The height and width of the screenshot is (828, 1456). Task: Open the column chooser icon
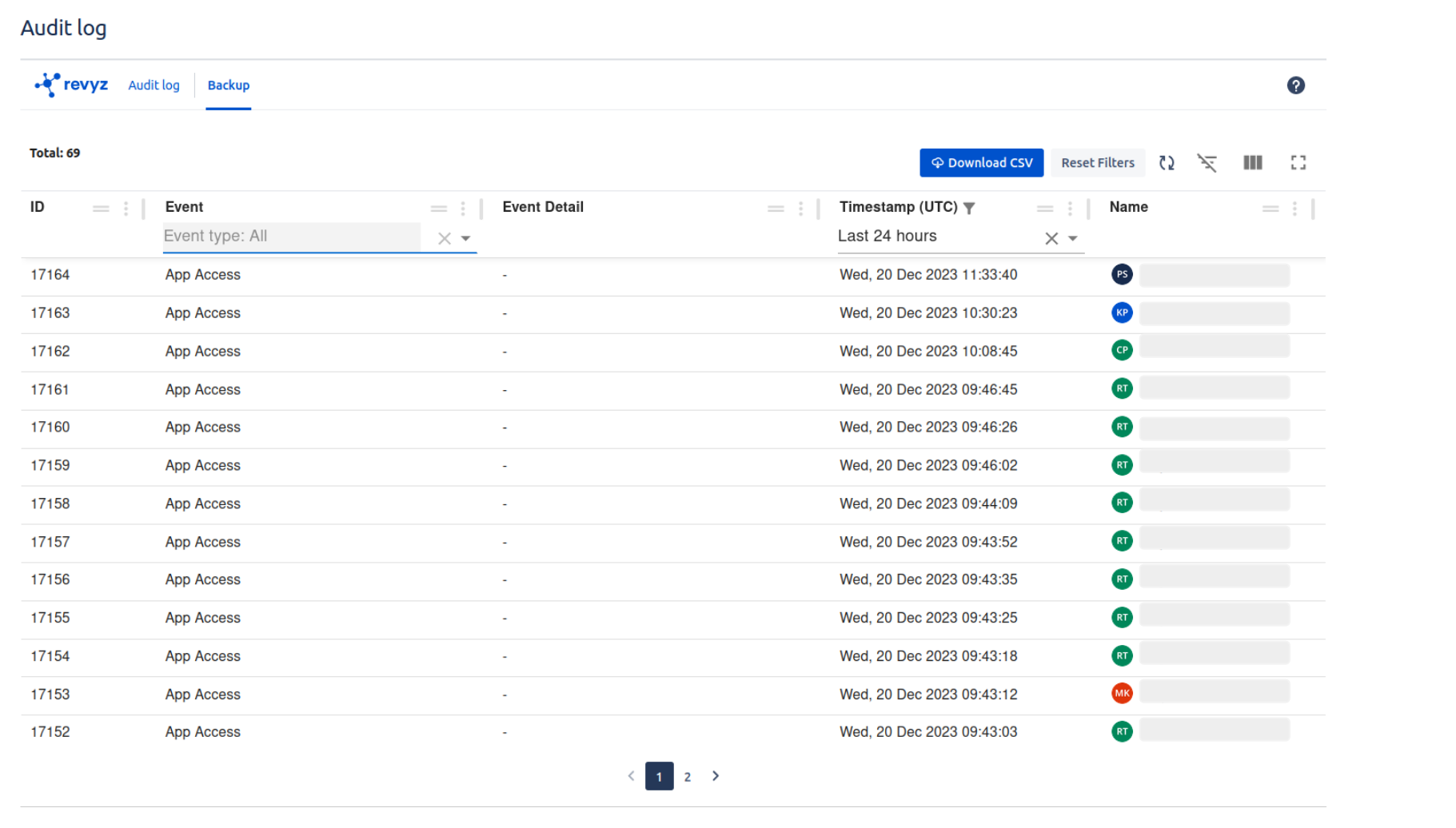[1252, 163]
